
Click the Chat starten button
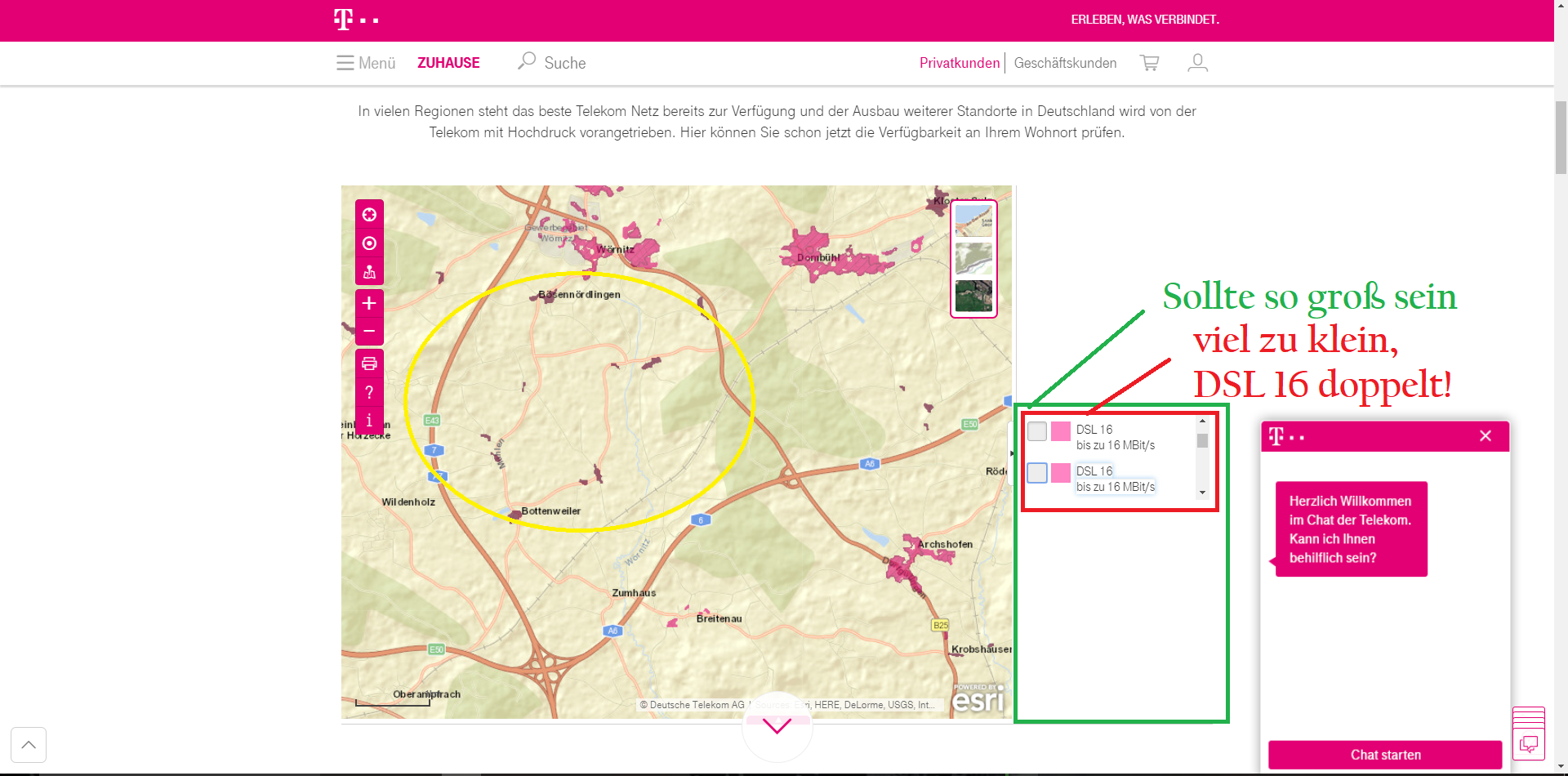(1385, 755)
